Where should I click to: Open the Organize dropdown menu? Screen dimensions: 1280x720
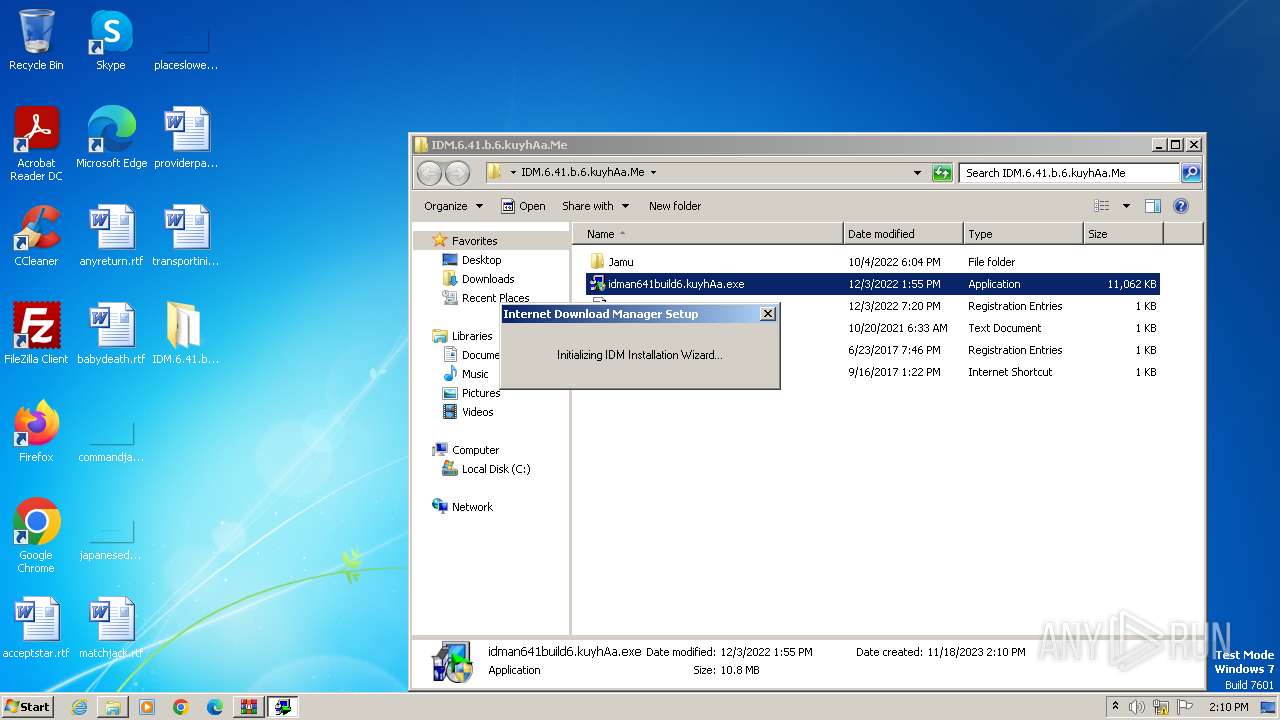[x=453, y=206]
